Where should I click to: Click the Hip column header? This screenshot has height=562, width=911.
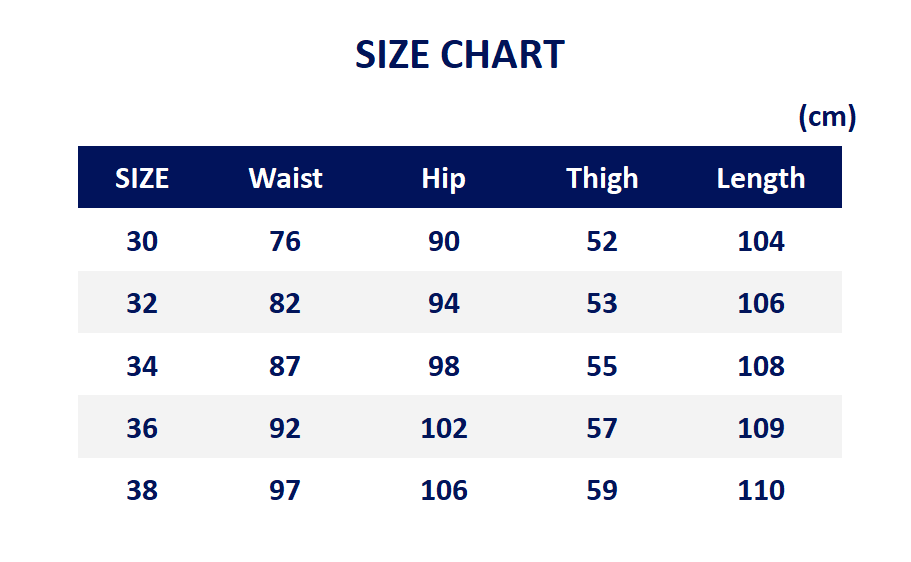[x=443, y=179]
